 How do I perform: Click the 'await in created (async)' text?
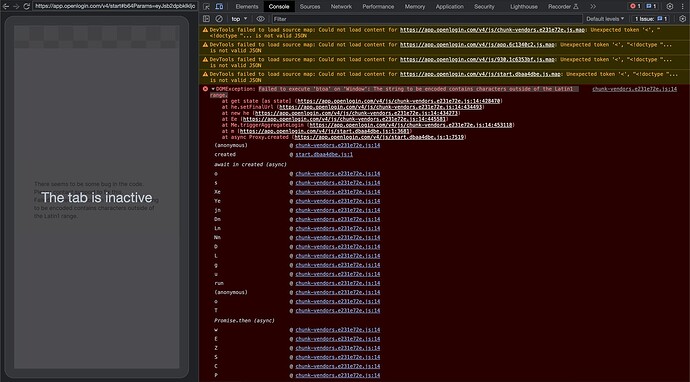(250, 164)
